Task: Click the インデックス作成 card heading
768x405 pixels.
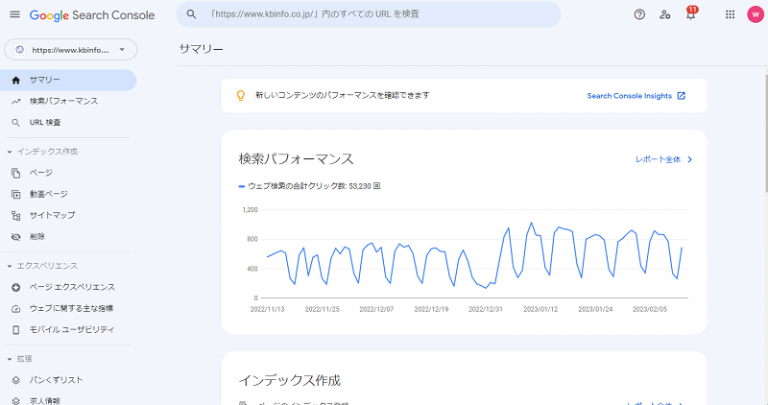Action: [289, 381]
